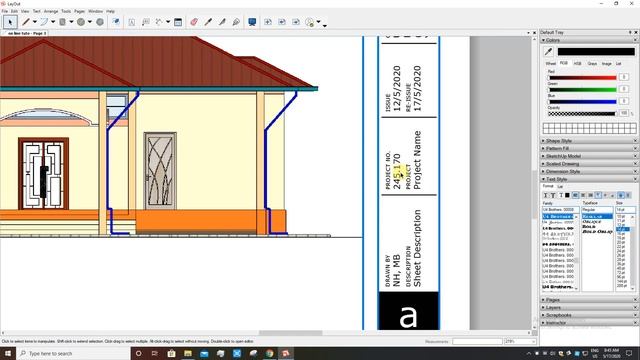Click the third text-style icon in Text Style
This screenshot has width=640, height=360.
561,195
